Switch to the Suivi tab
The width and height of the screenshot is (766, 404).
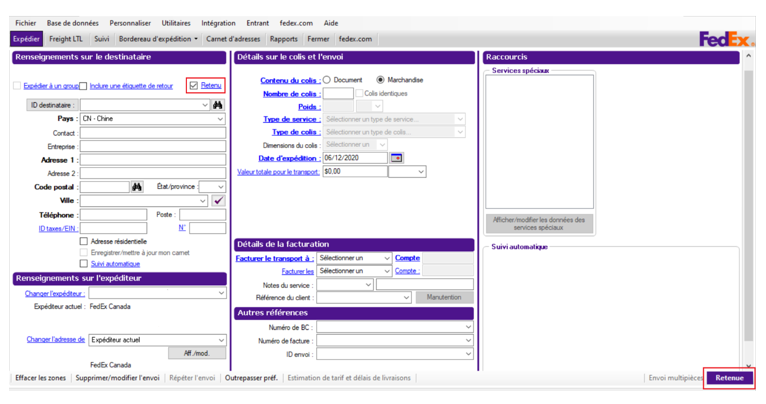pos(102,39)
